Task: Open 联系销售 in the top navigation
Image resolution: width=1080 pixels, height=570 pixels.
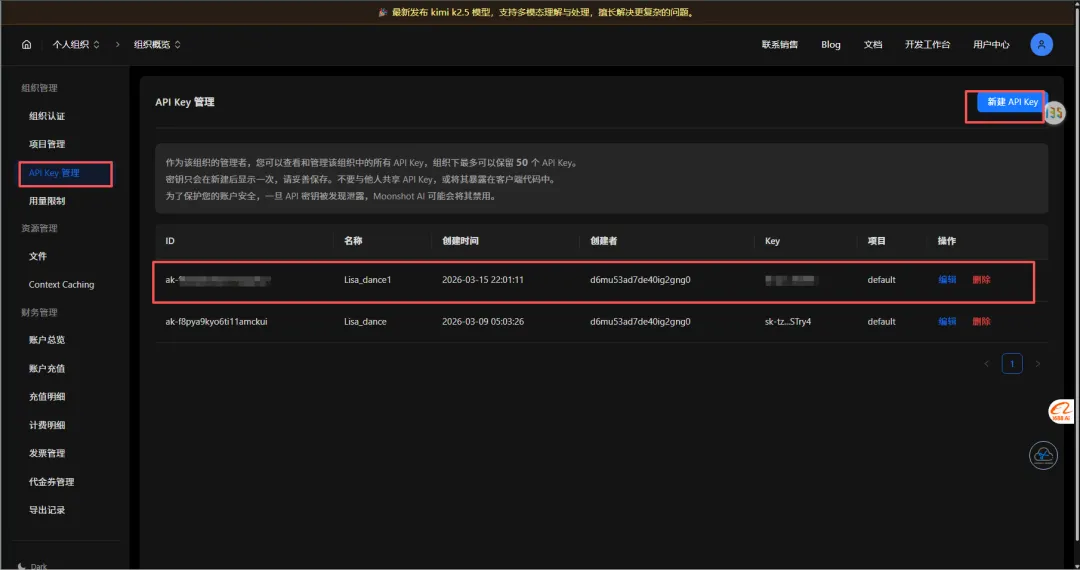Action: 780,45
